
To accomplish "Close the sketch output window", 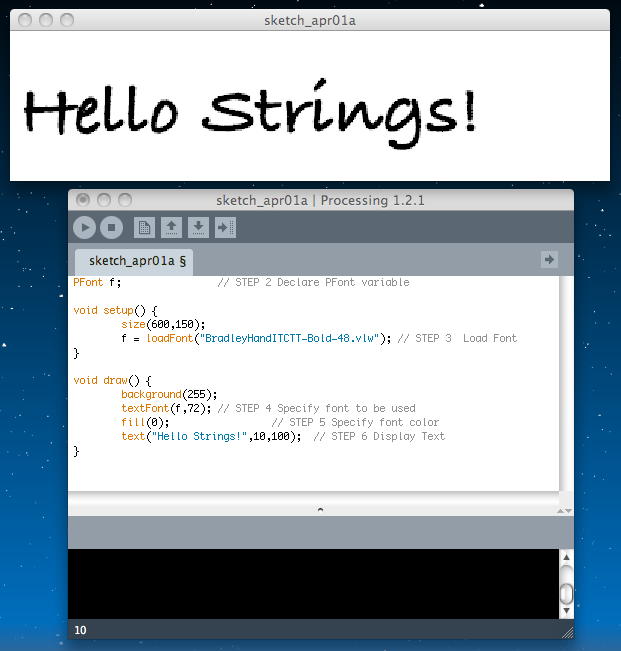I will click(25, 20).
